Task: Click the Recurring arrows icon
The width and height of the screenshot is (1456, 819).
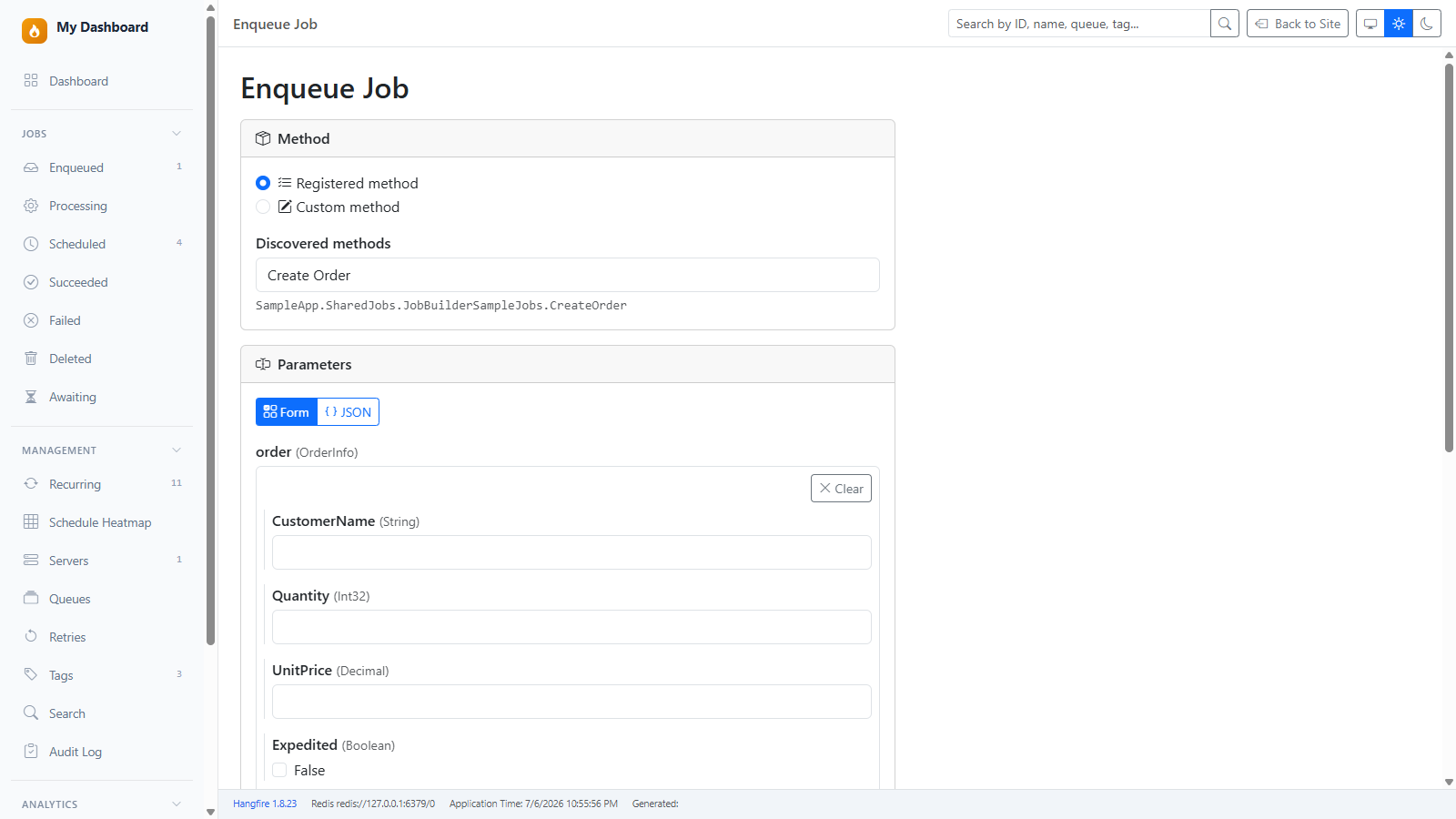Action: [31, 484]
